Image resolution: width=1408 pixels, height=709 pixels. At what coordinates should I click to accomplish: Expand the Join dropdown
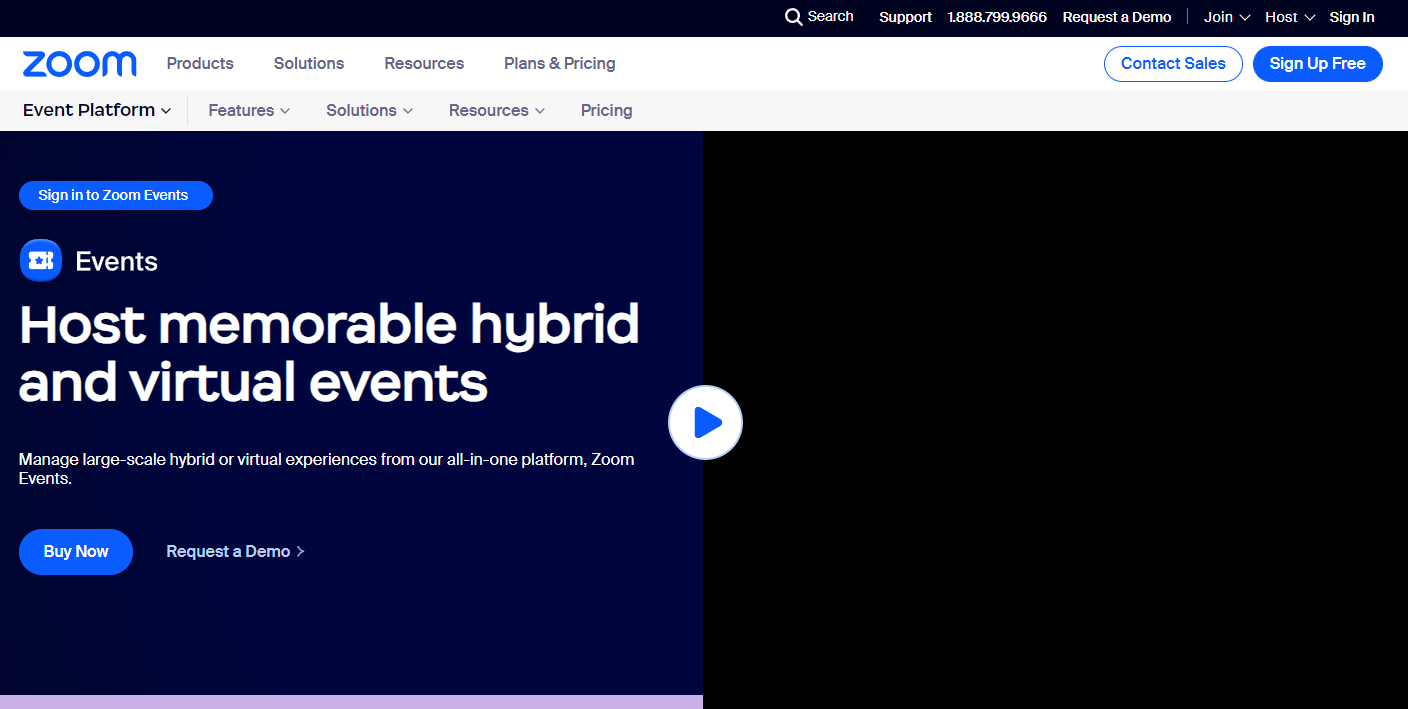(1227, 17)
